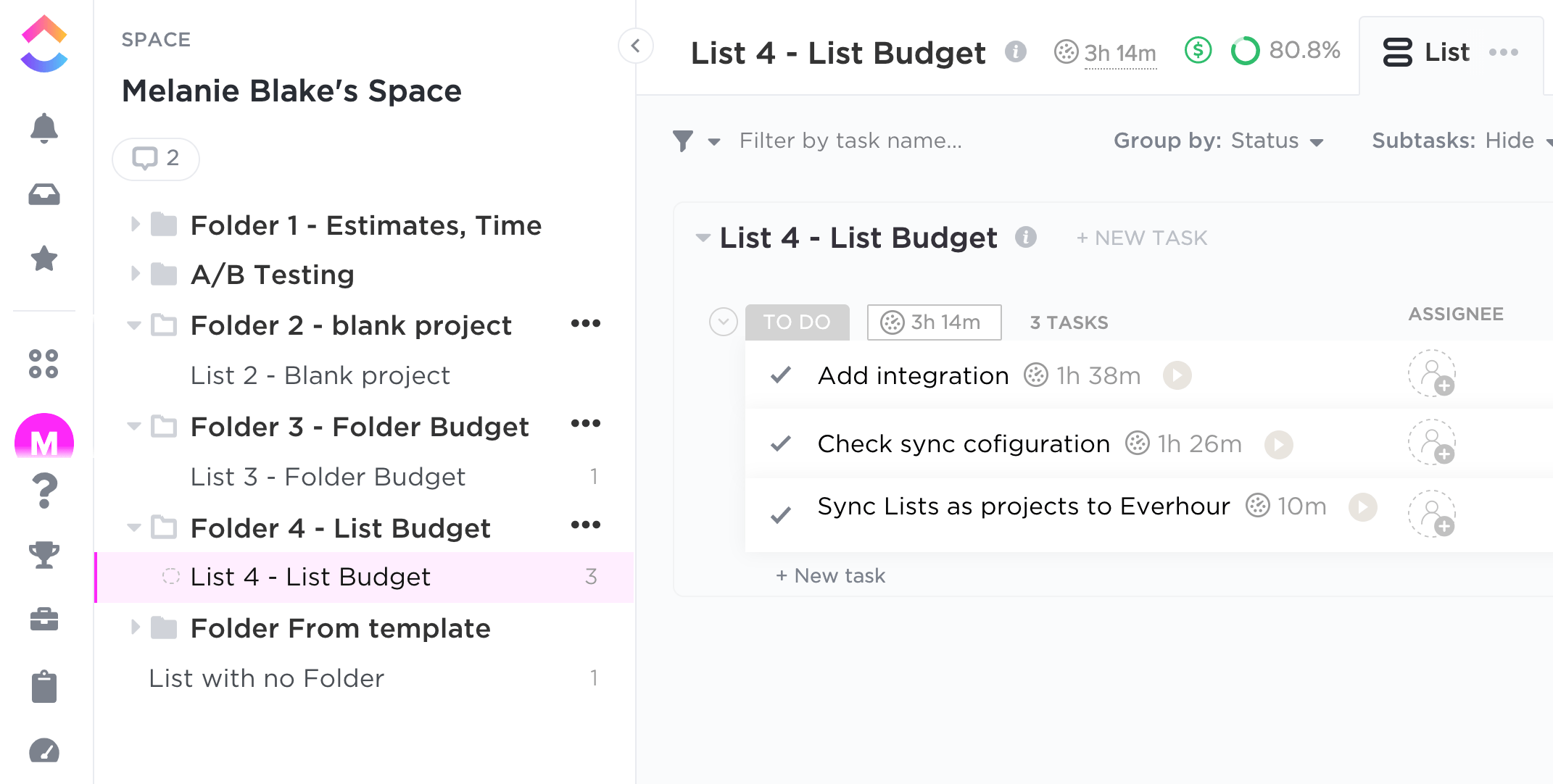Image resolution: width=1553 pixels, height=784 pixels.
Task: Click the green dollar budget icon
Action: point(1198,51)
